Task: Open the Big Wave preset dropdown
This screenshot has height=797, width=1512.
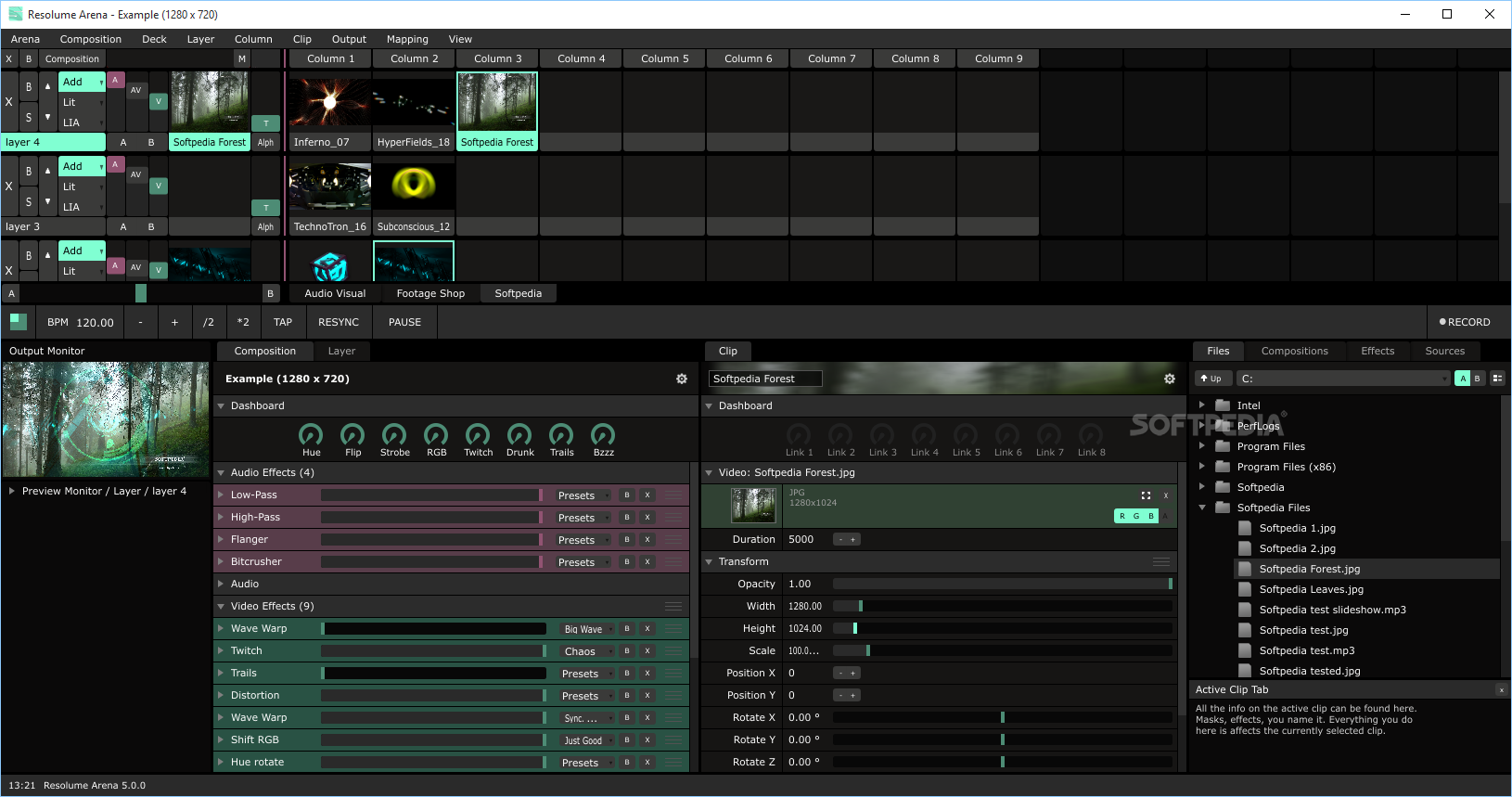Action: (x=587, y=629)
